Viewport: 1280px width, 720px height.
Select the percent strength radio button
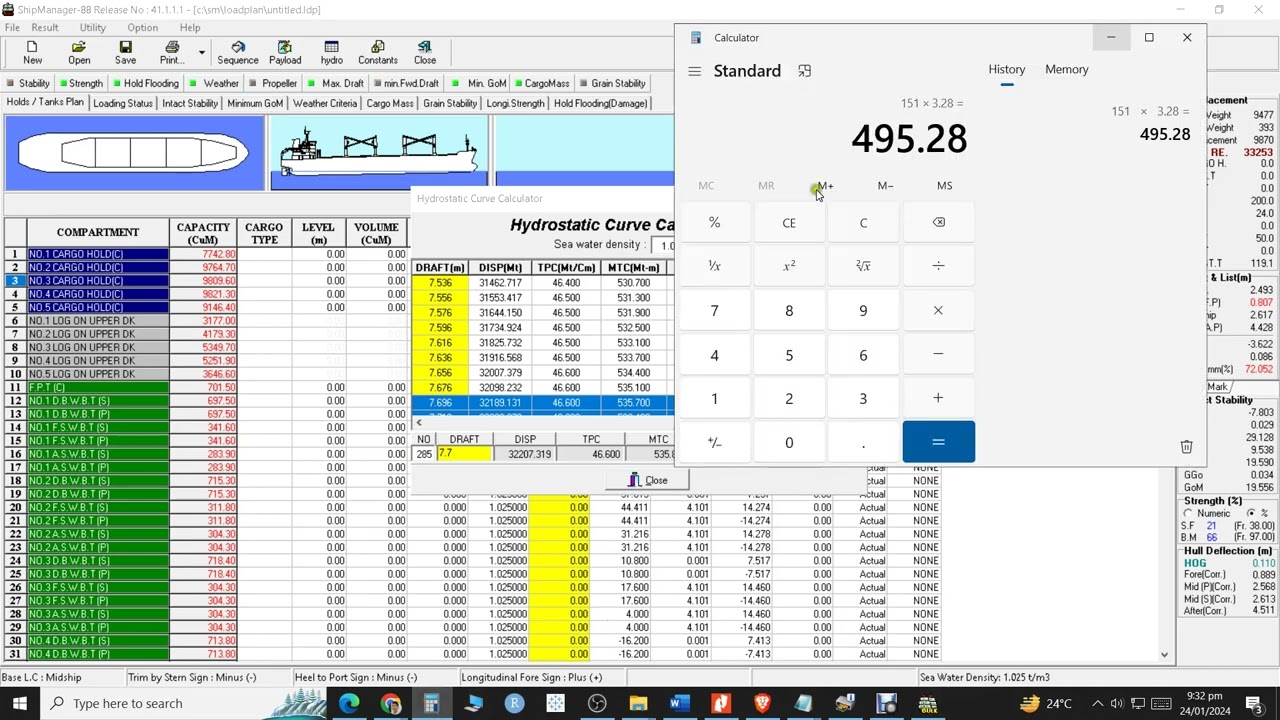click(x=1250, y=513)
